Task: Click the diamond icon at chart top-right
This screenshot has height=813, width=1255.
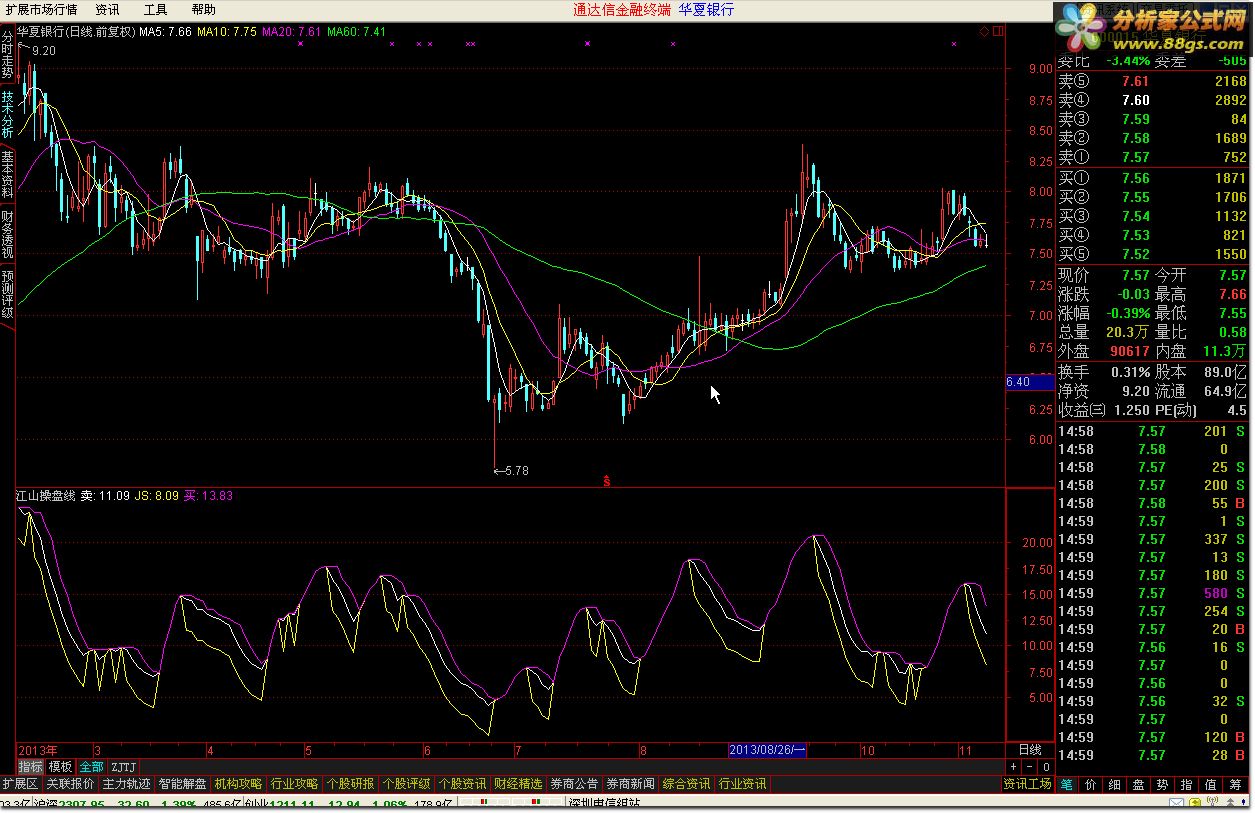Action: 984,31
